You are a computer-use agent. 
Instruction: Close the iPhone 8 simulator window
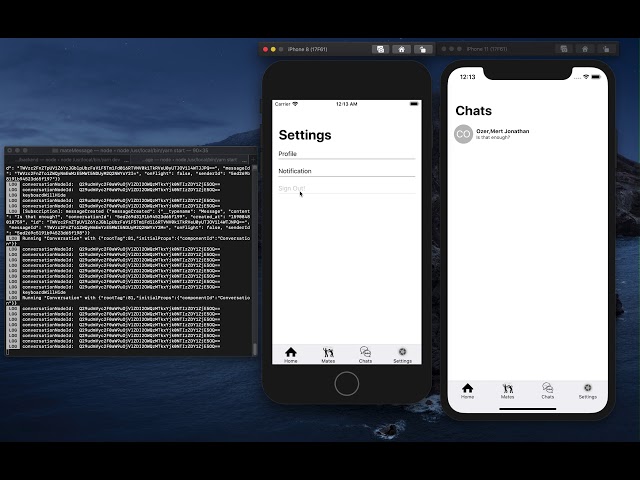[x=265, y=49]
